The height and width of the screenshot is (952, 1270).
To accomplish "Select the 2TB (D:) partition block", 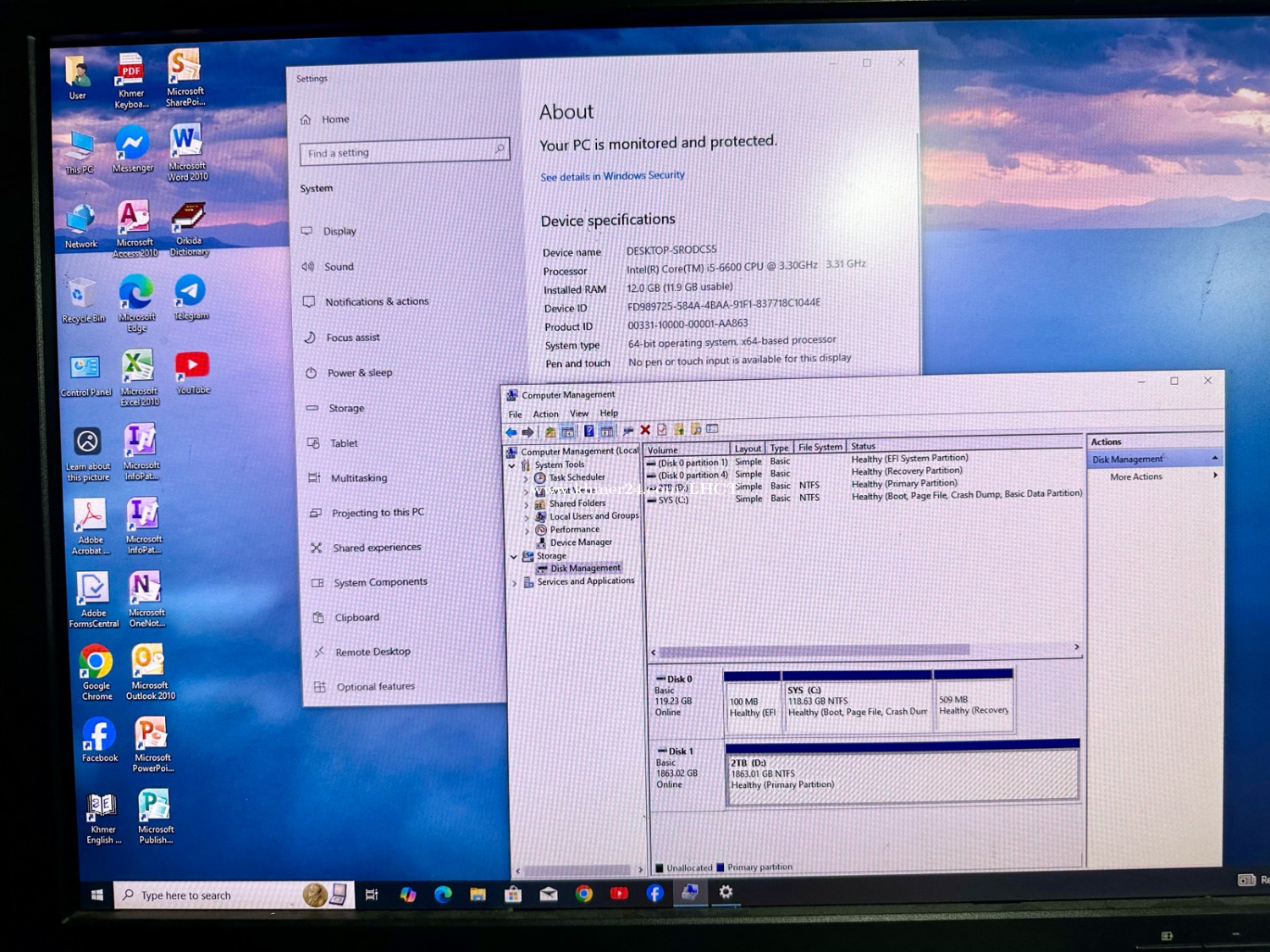I will coord(903,773).
